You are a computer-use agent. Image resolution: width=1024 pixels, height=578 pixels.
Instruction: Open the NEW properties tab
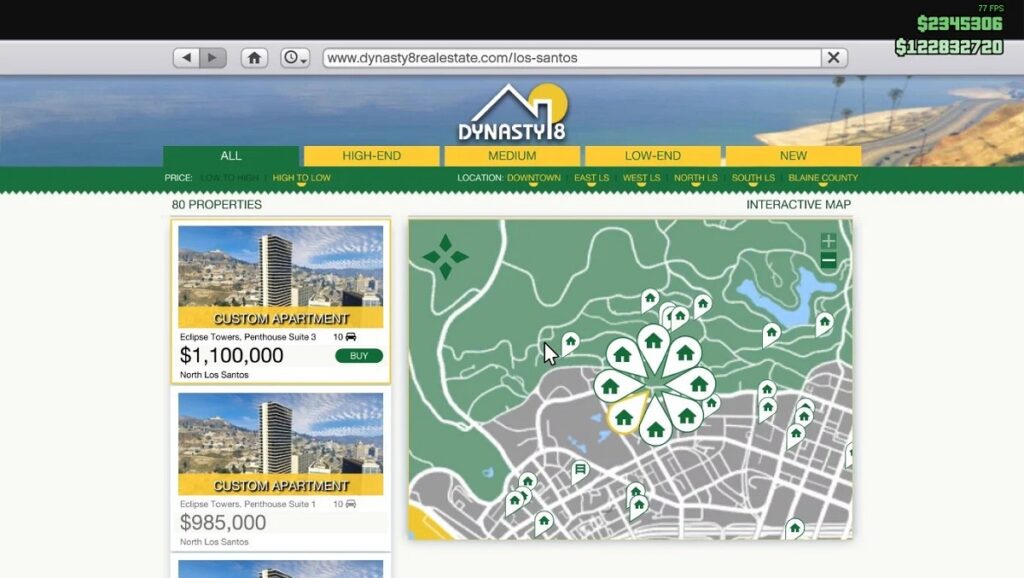pos(793,155)
